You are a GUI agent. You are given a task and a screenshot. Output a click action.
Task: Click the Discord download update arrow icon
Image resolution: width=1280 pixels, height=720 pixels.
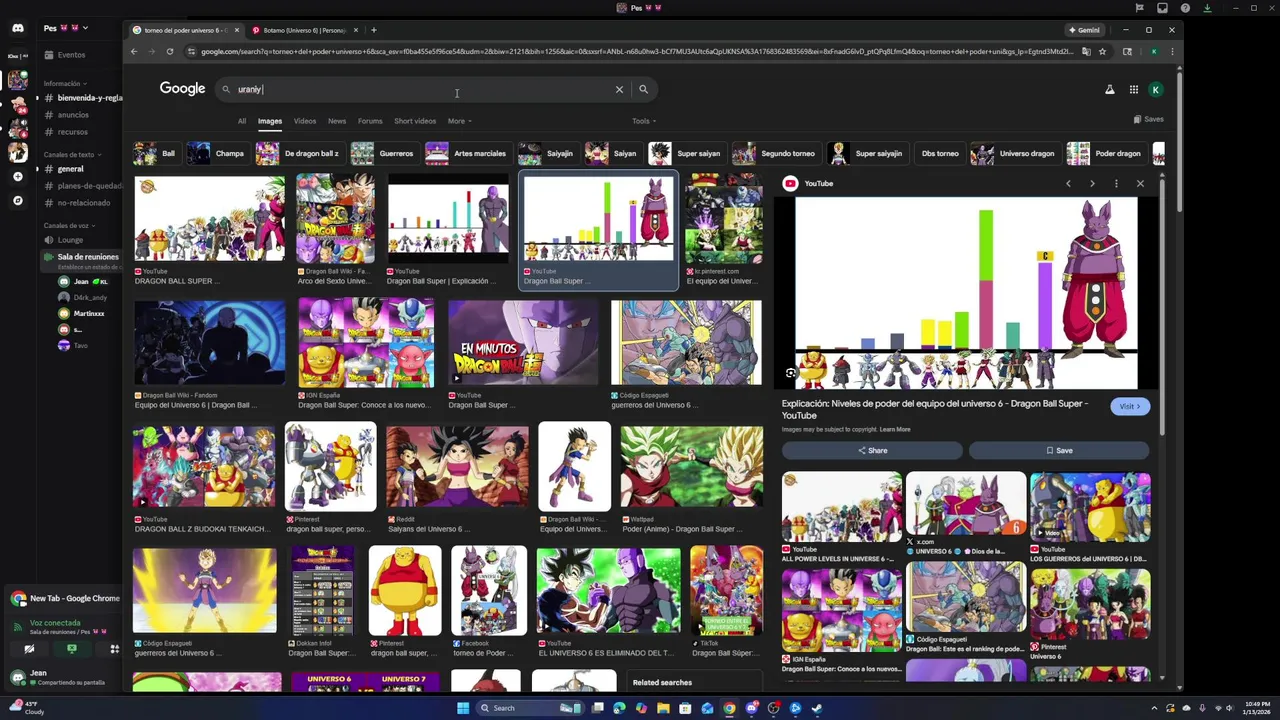click(1208, 8)
